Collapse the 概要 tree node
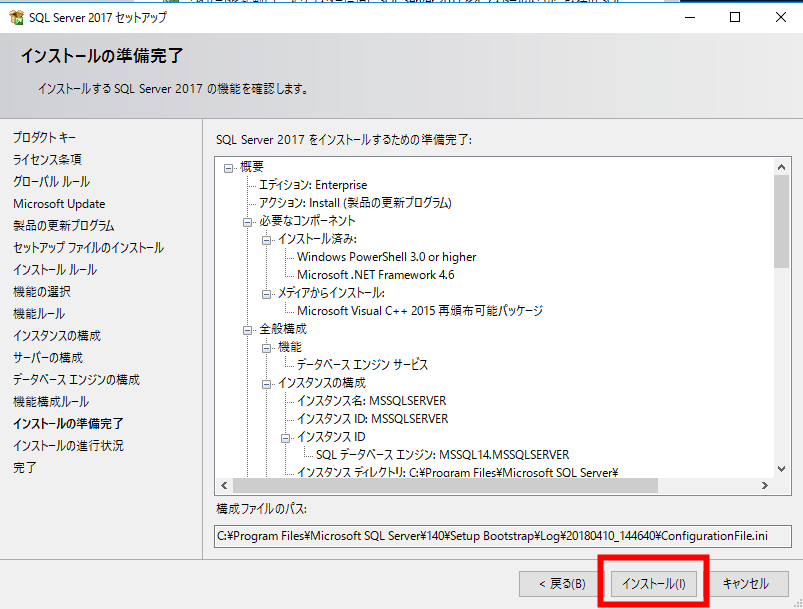The height and width of the screenshot is (609, 803). click(x=229, y=167)
